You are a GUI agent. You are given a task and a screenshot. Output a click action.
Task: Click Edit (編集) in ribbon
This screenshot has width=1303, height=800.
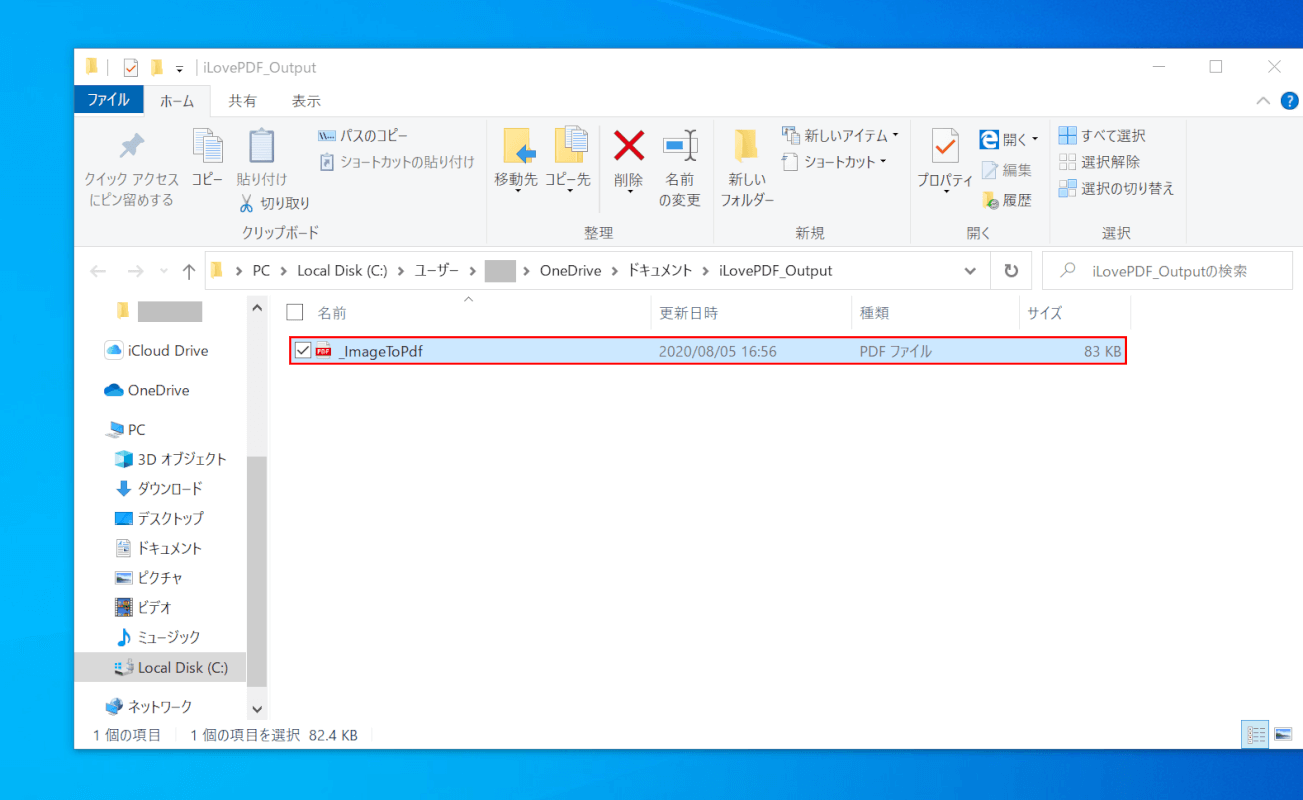(x=1007, y=170)
